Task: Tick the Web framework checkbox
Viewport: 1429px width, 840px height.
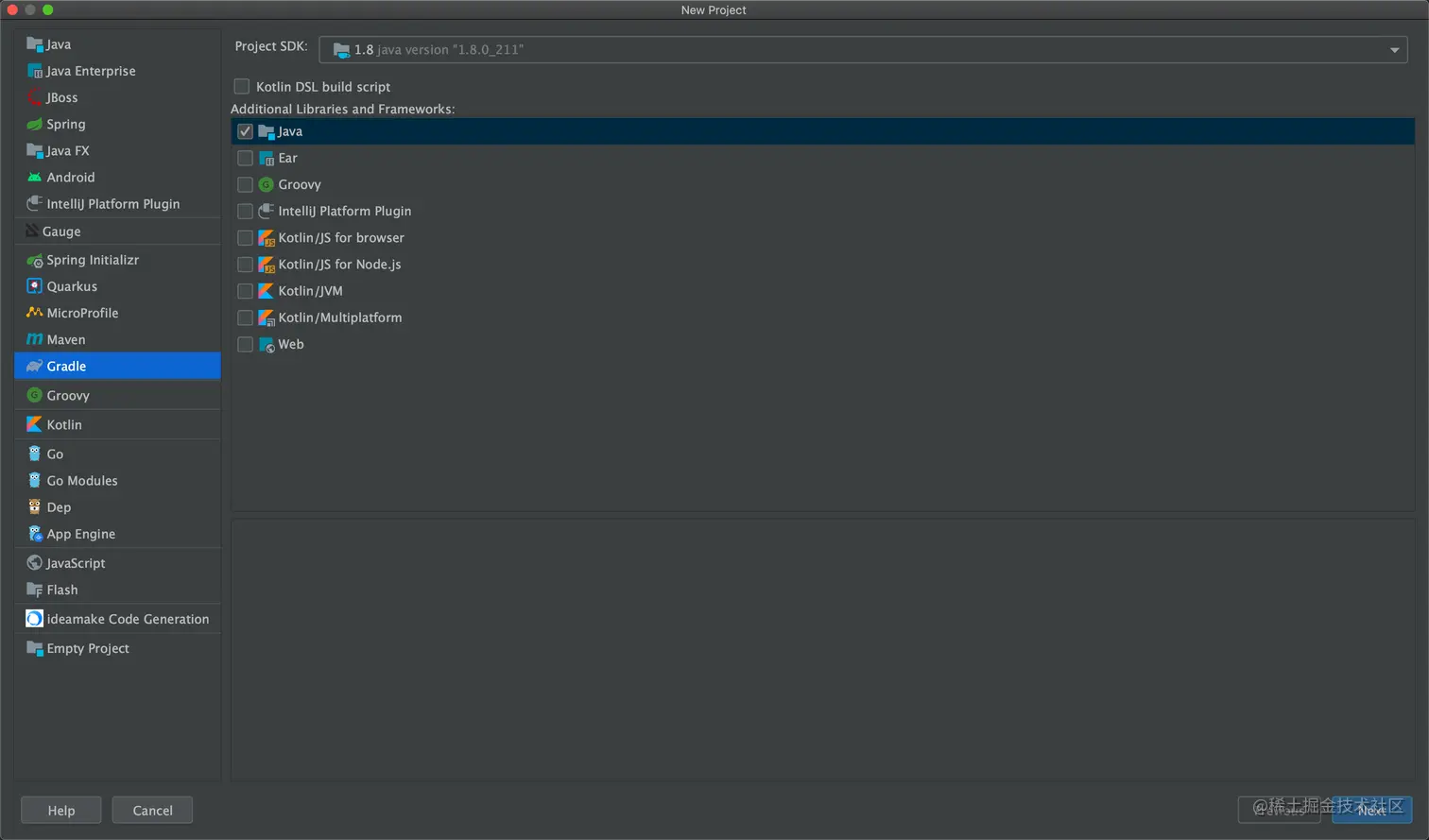Action: click(246, 344)
